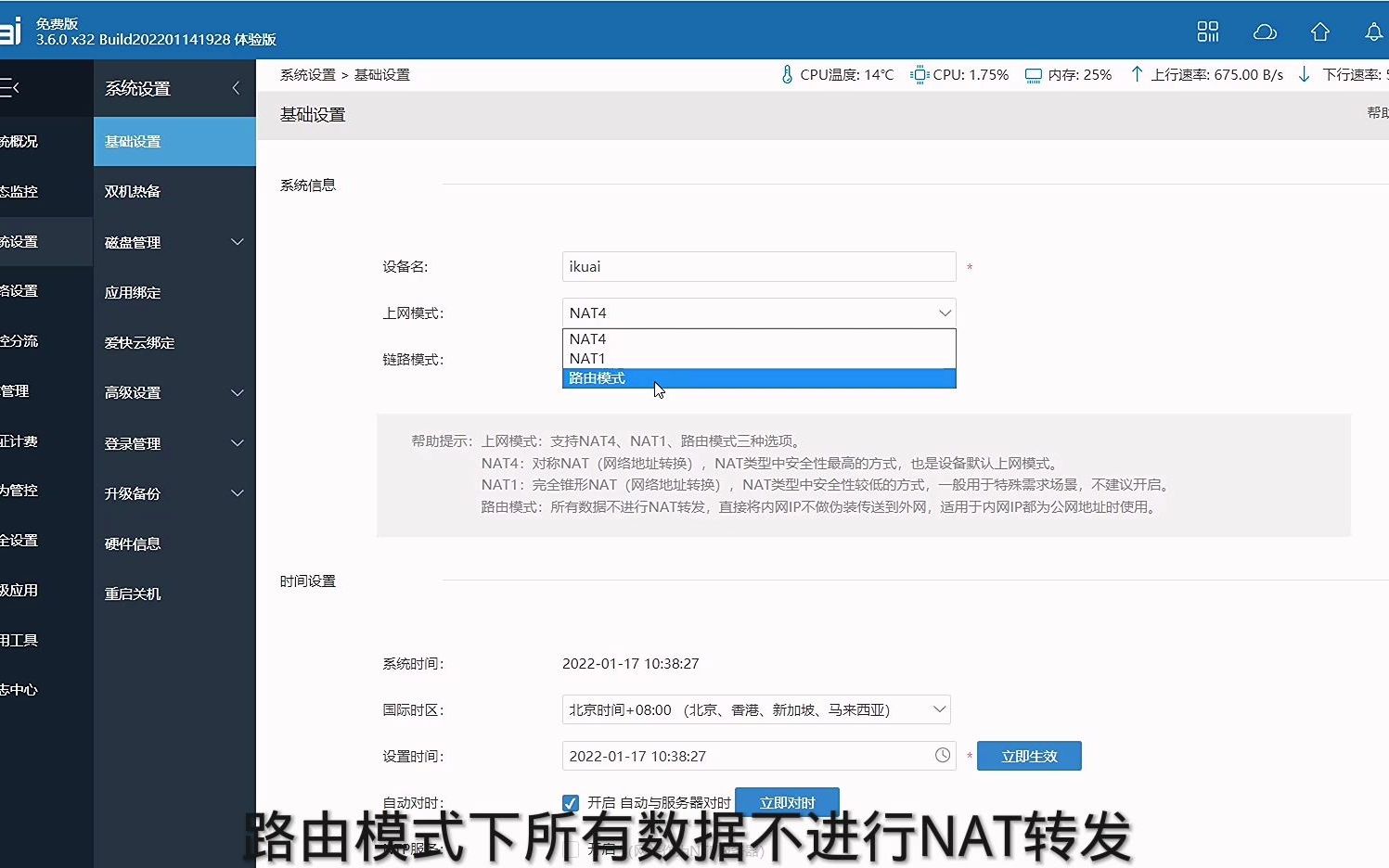Focus the 设备名 input field

[759, 266]
